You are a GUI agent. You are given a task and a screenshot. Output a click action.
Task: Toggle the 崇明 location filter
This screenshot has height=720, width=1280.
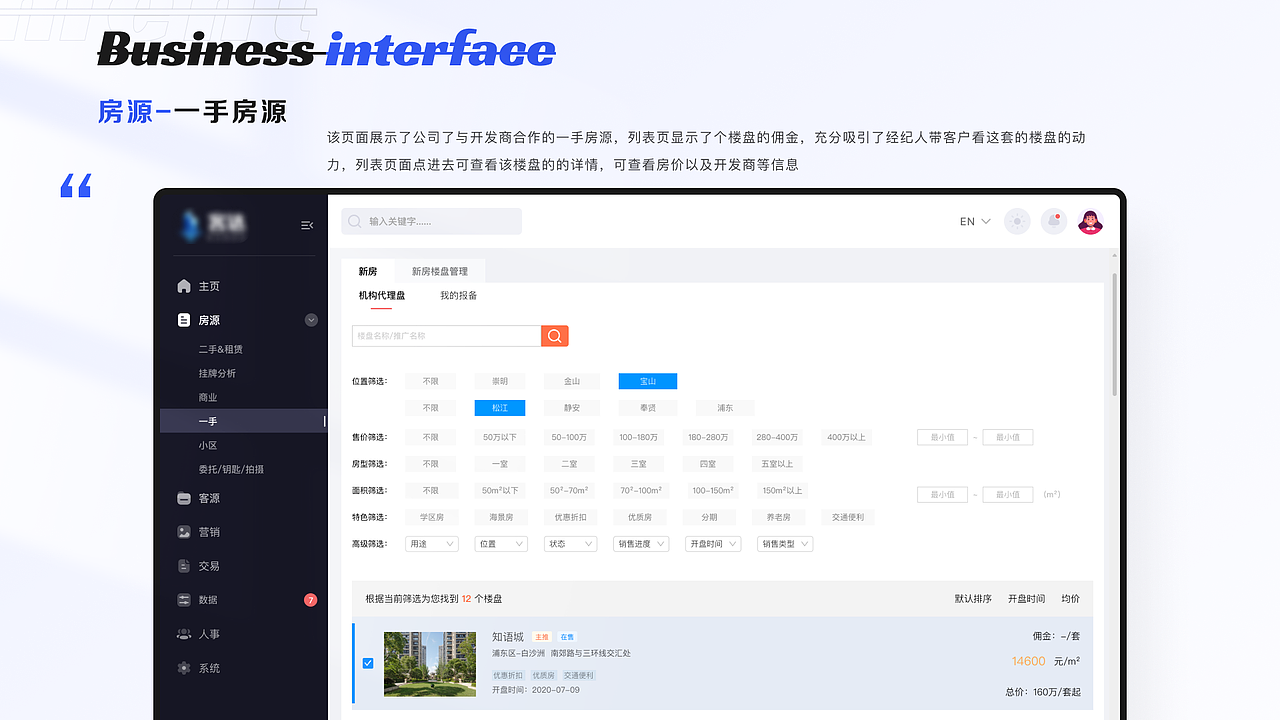point(500,381)
